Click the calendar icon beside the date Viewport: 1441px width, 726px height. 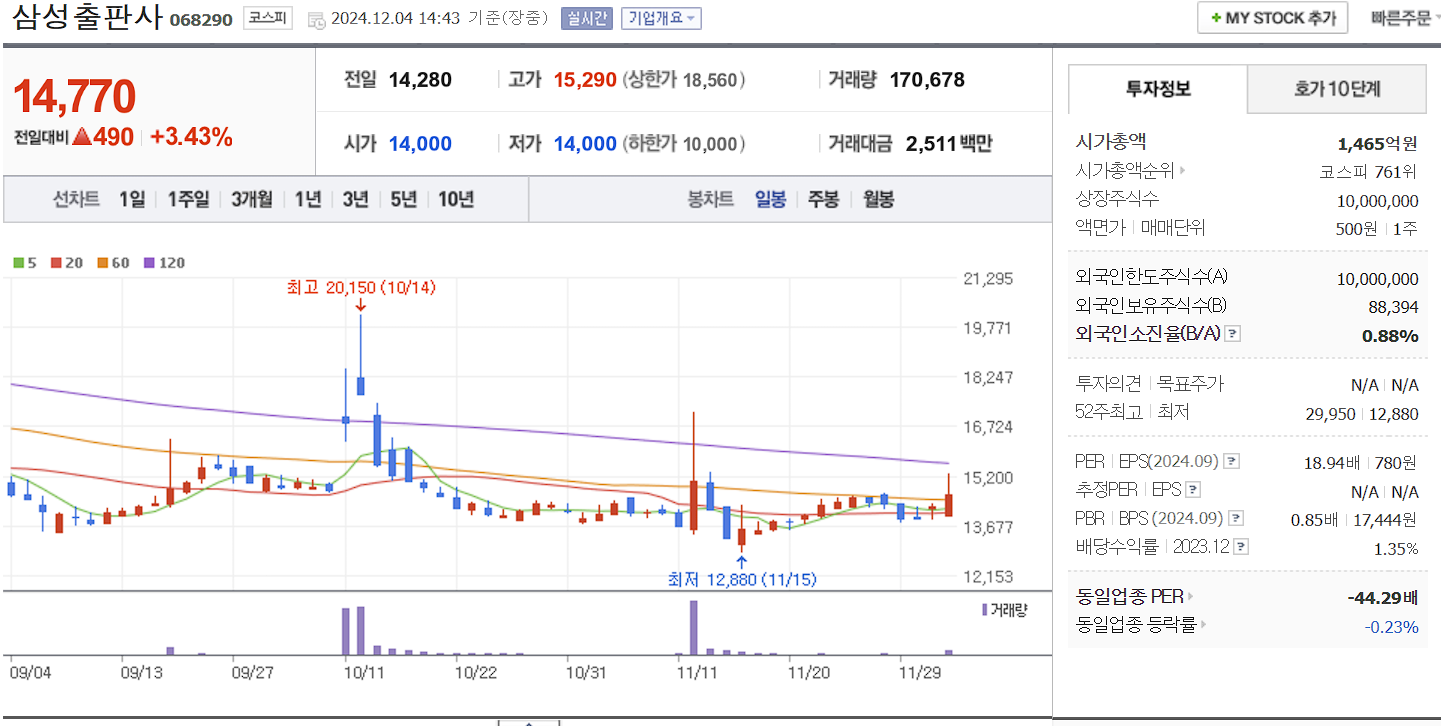316,20
